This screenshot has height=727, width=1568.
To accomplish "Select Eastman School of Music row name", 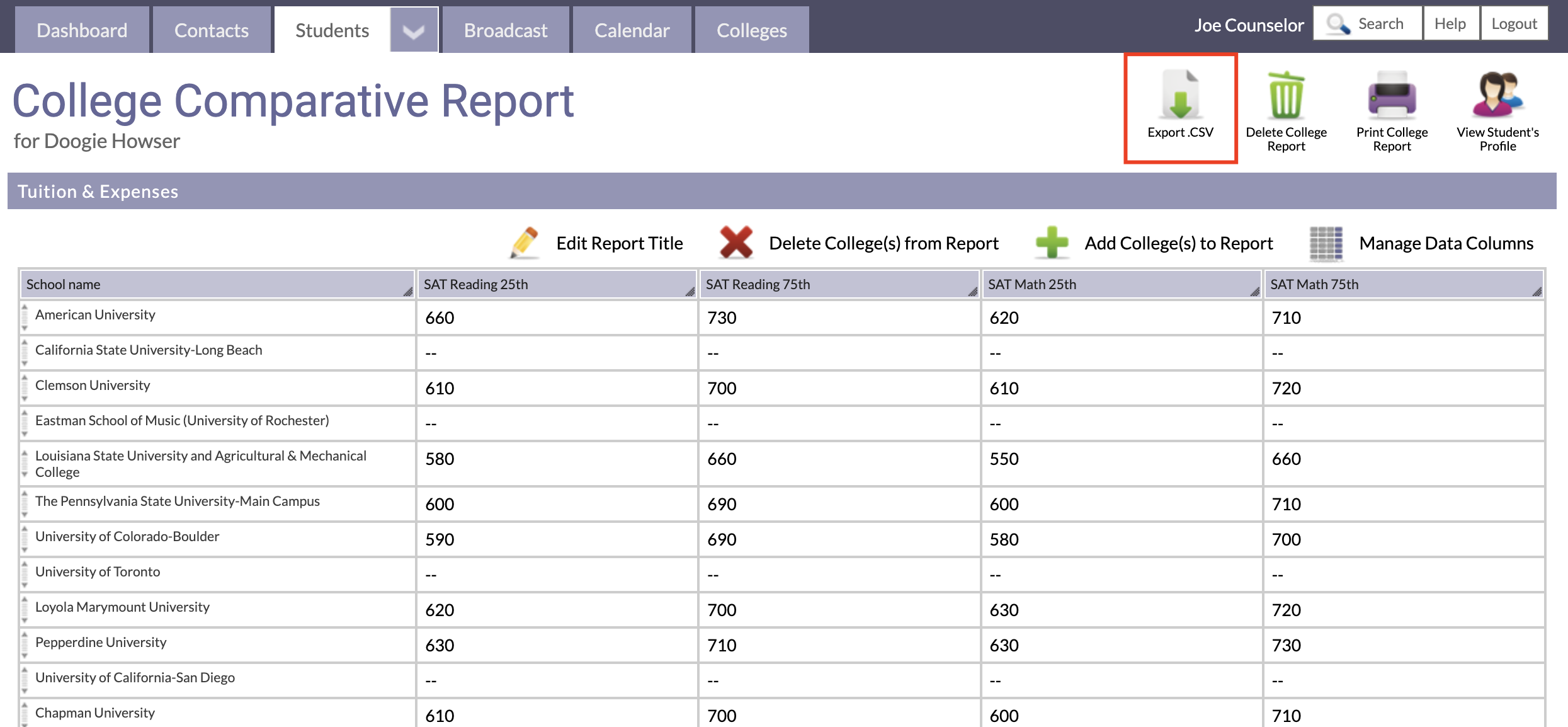I will 182,420.
